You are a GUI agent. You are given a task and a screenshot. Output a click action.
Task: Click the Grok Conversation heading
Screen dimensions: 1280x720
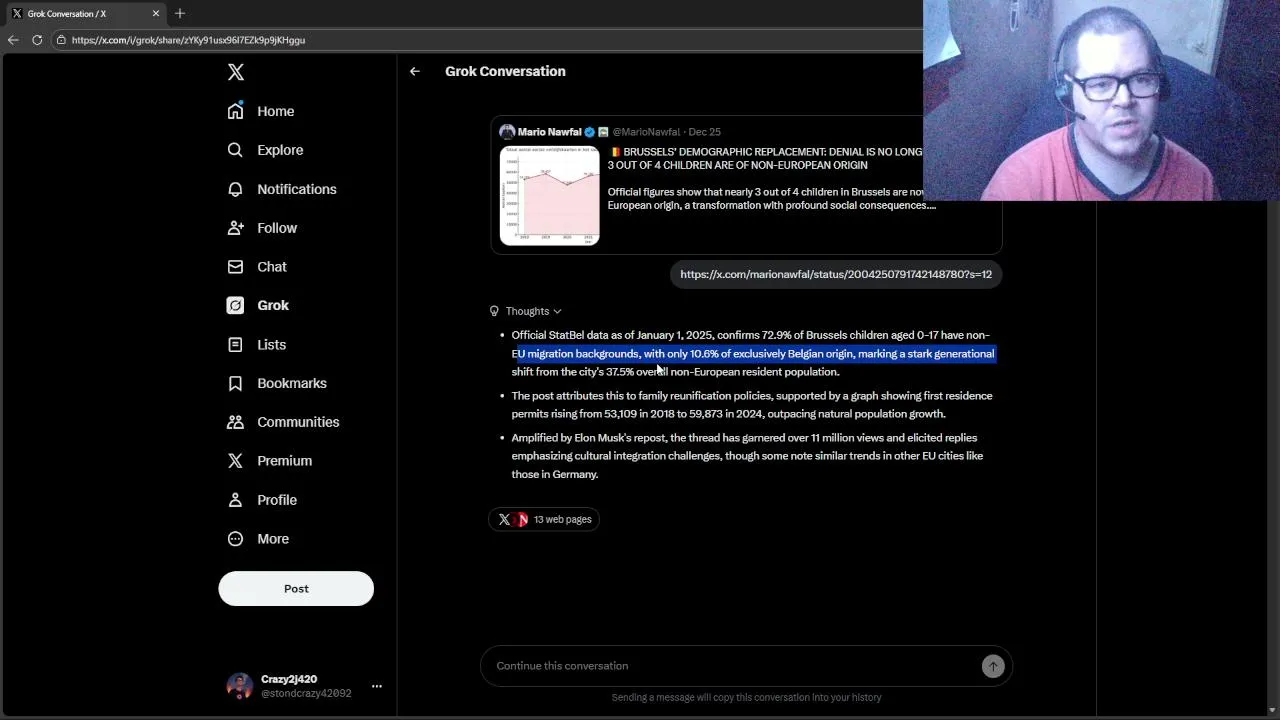click(x=505, y=71)
